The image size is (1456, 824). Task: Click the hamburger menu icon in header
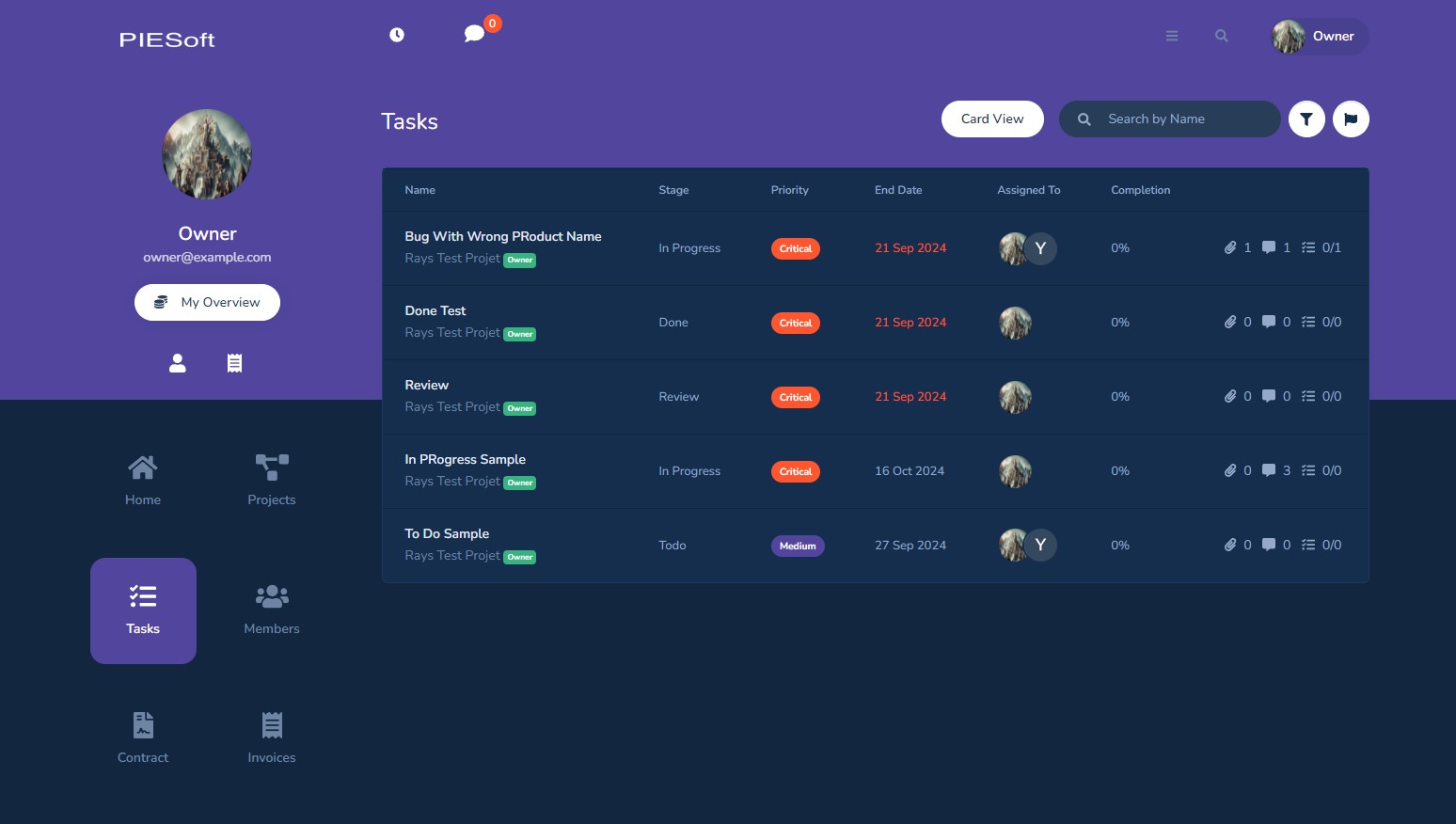coord(1172,36)
